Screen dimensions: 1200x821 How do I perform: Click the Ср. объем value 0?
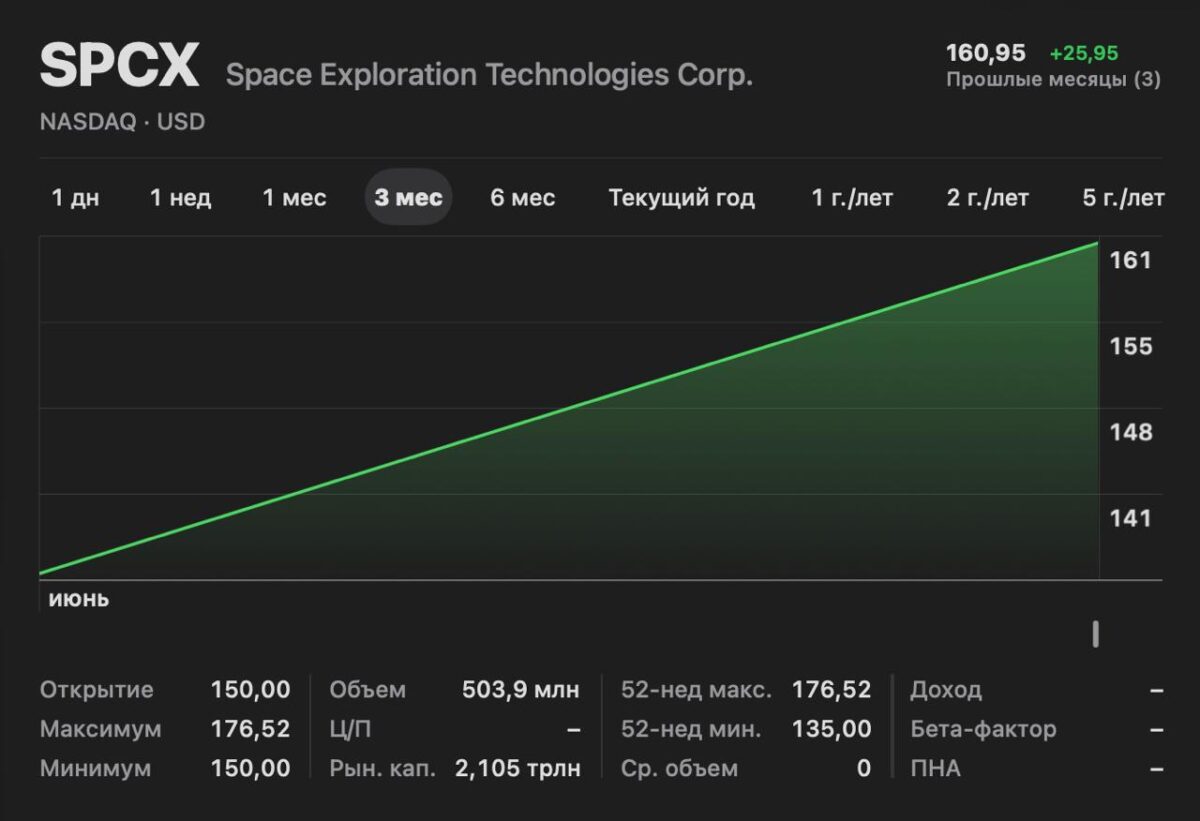863,768
